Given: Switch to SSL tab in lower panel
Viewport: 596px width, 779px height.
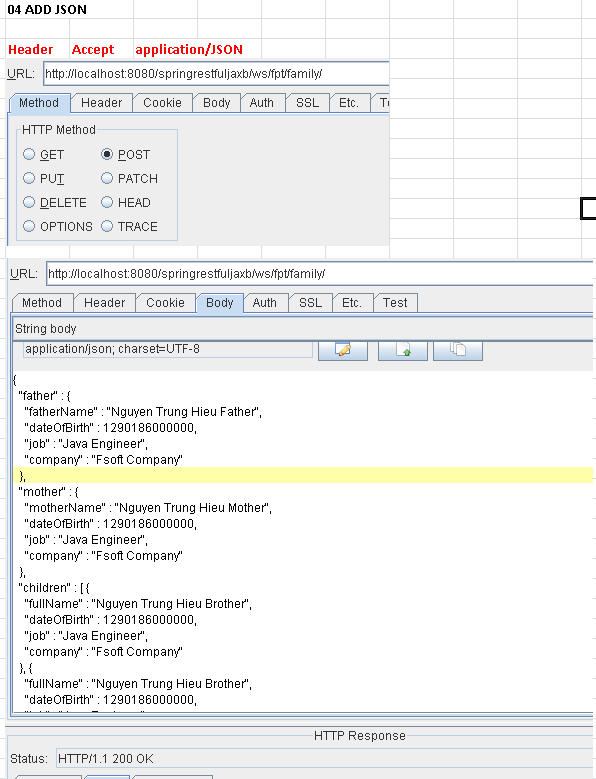Looking at the screenshot, I should click(x=310, y=303).
